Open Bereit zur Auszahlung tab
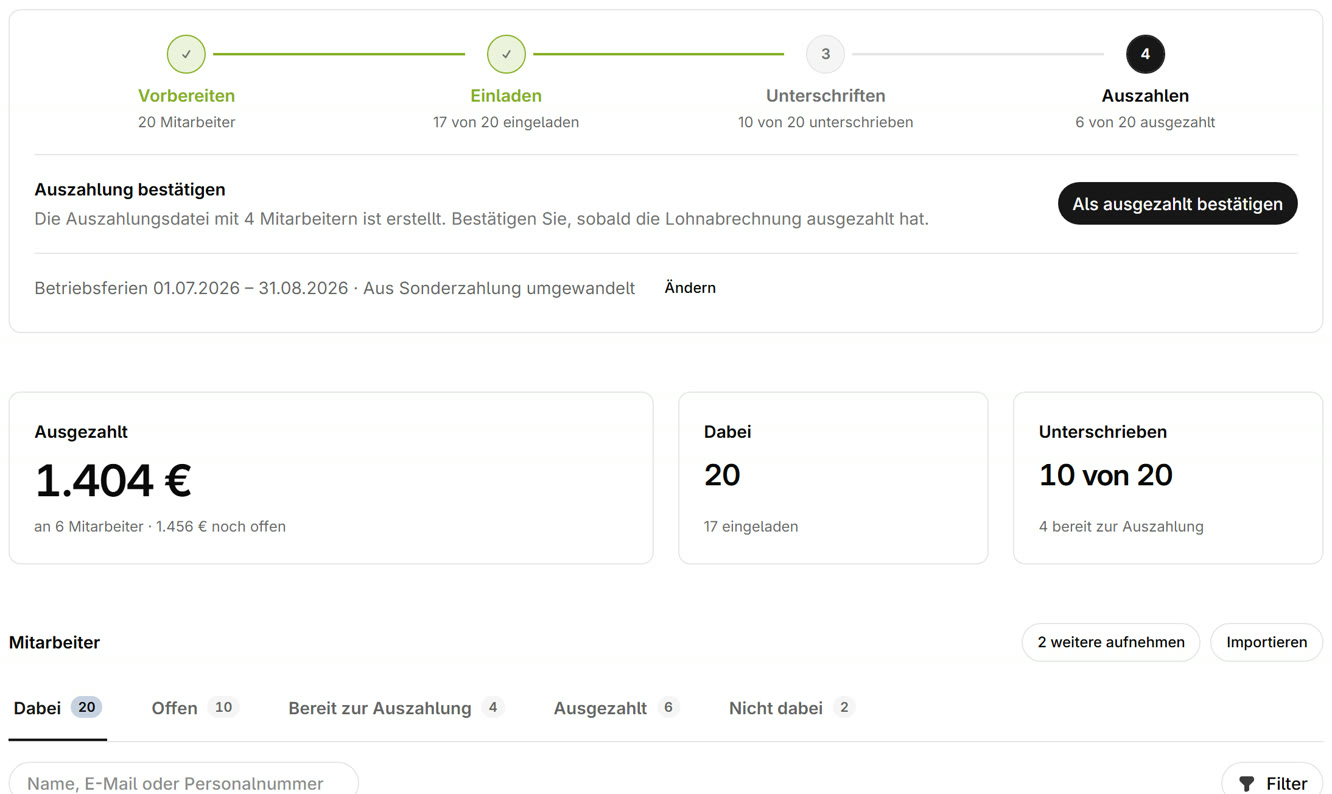 (395, 708)
